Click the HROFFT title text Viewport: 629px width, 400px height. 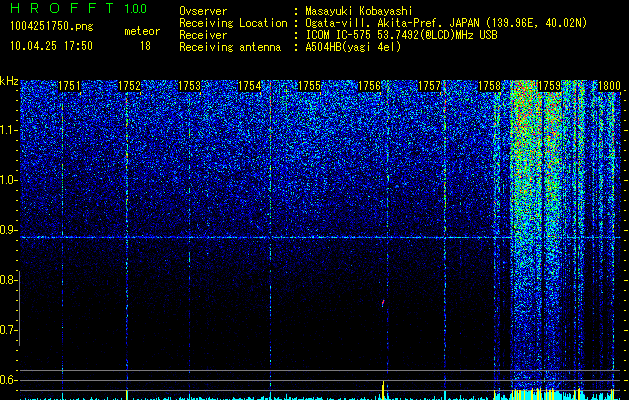[61, 8]
